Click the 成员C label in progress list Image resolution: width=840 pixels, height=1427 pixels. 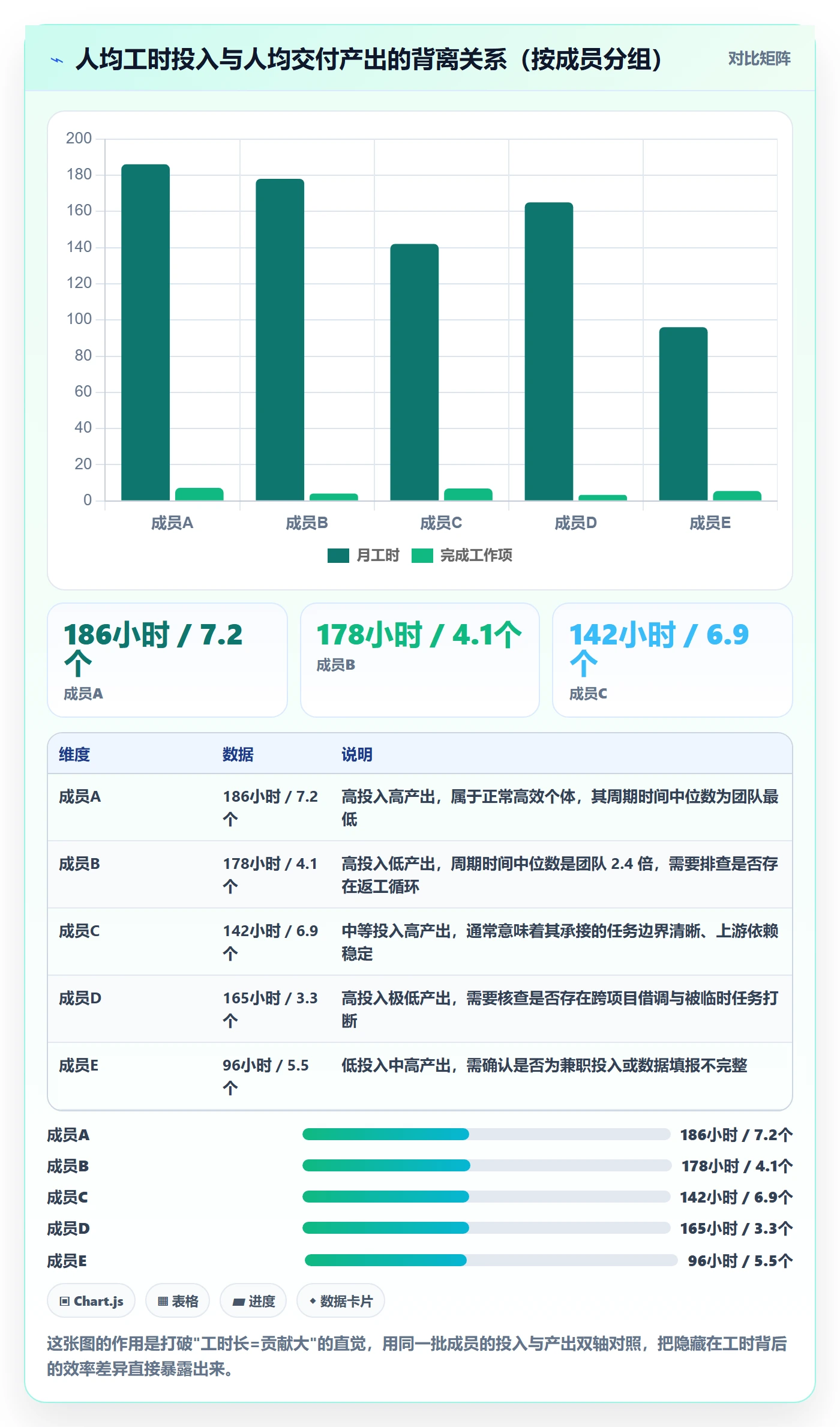[67, 1197]
